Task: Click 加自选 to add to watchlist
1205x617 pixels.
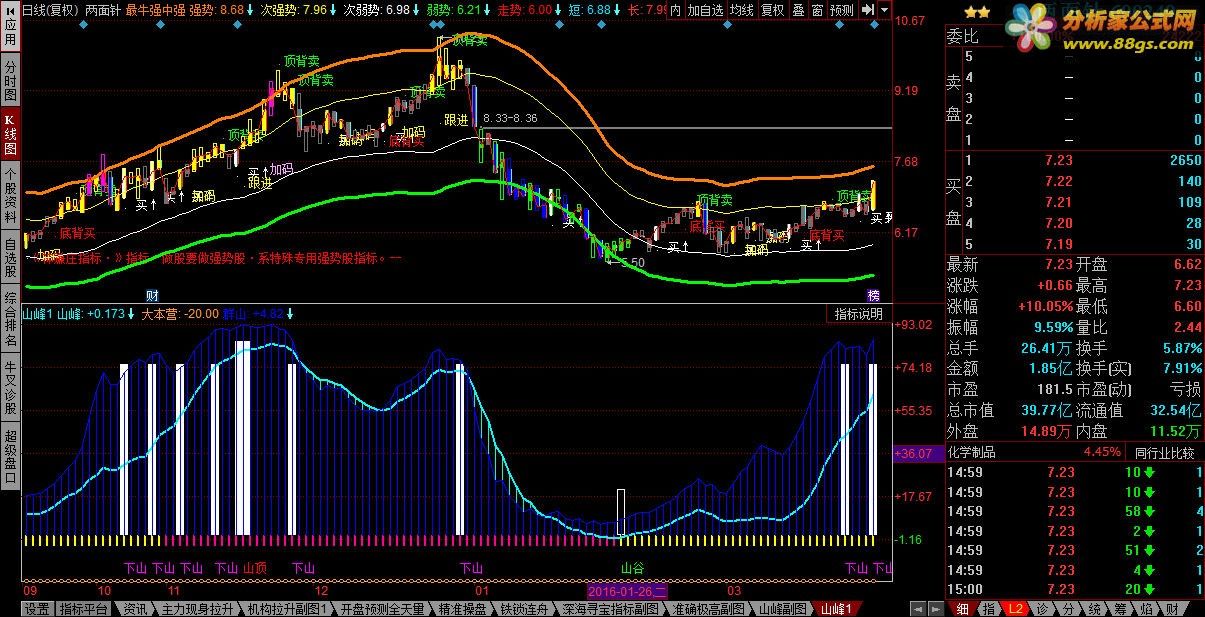Action: [x=706, y=10]
